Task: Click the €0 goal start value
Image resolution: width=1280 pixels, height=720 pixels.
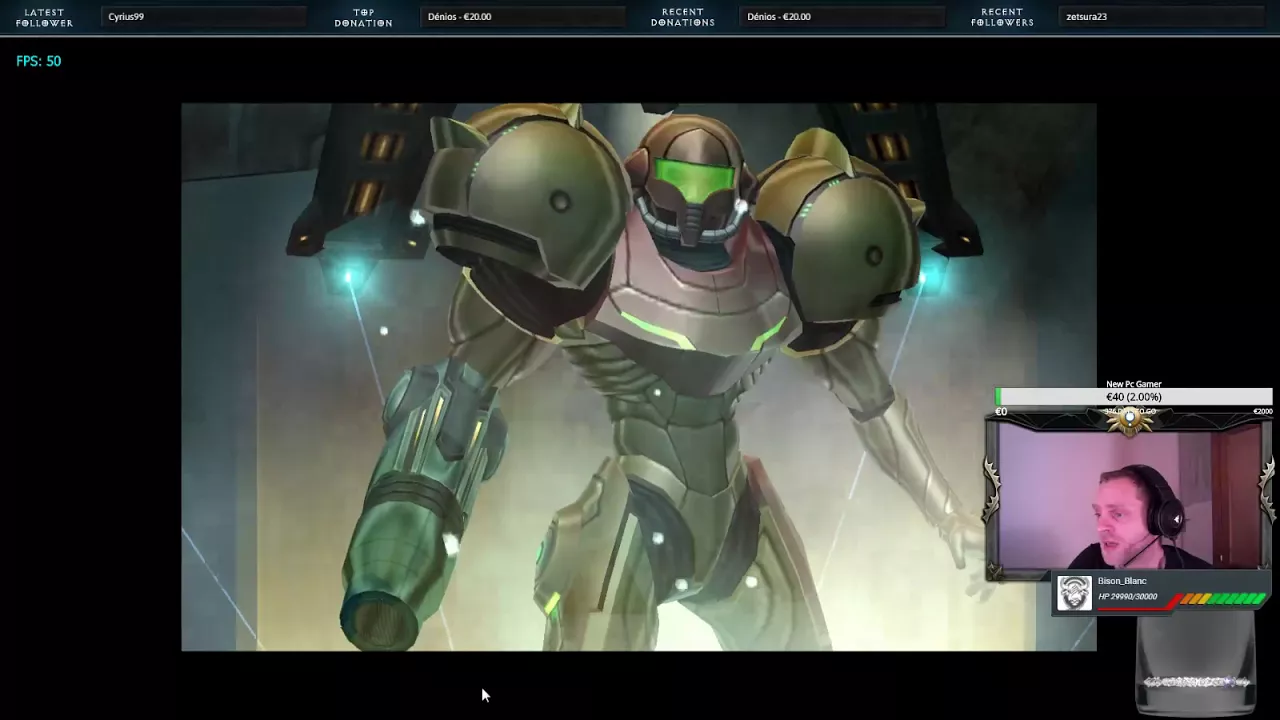Action: [x=1001, y=412]
